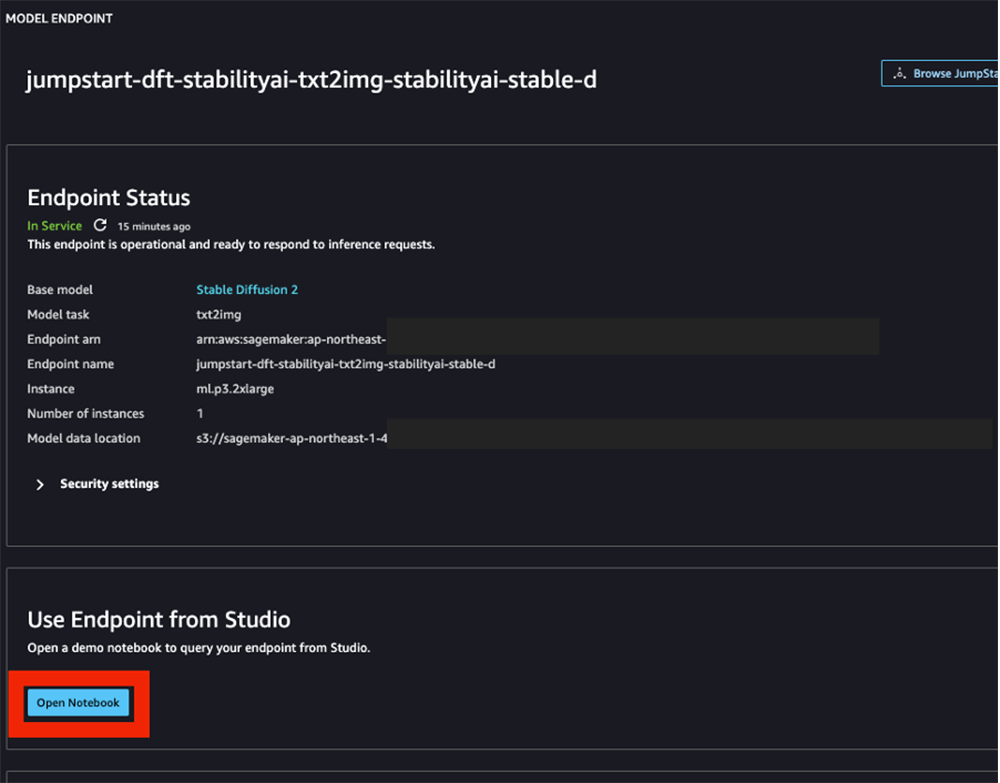Click the endpoint title jumpstart-dft-stabilityai heading
The image size is (1000, 783).
click(x=311, y=80)
